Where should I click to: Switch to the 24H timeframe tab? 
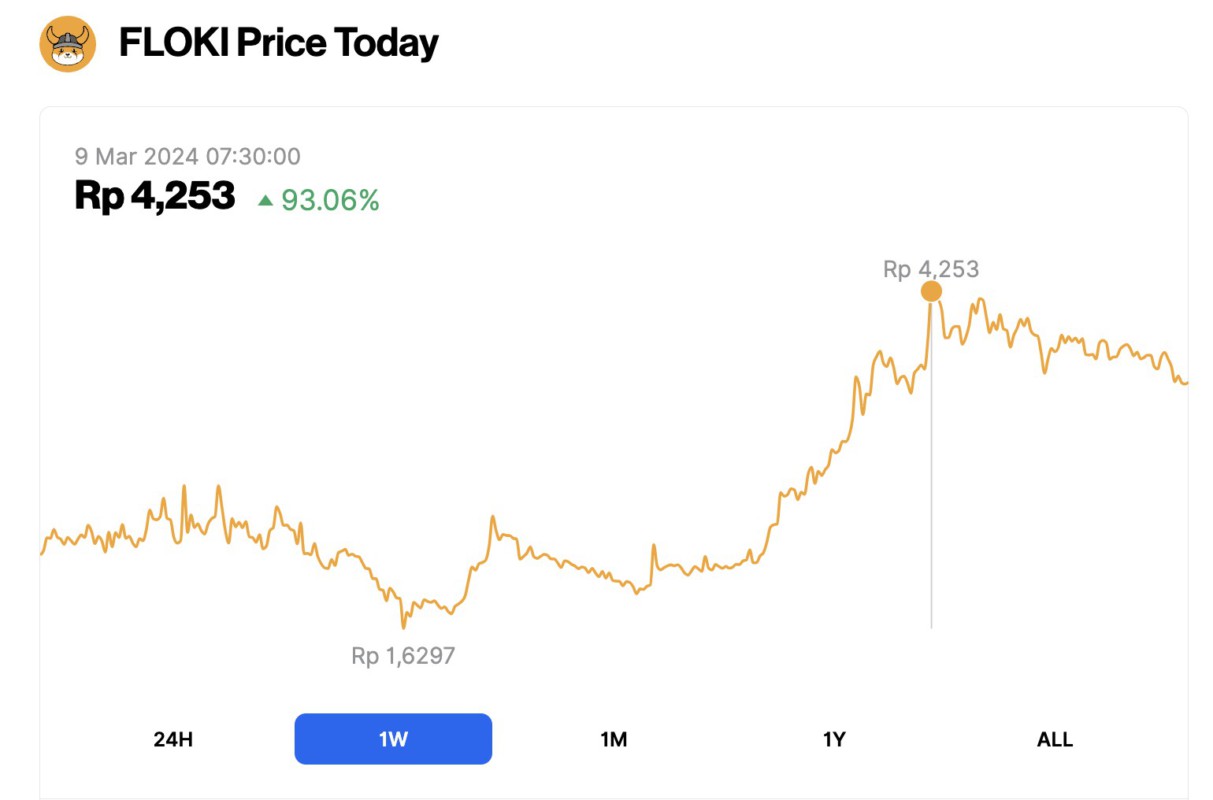pyautogui.click(x=174, y=739)
